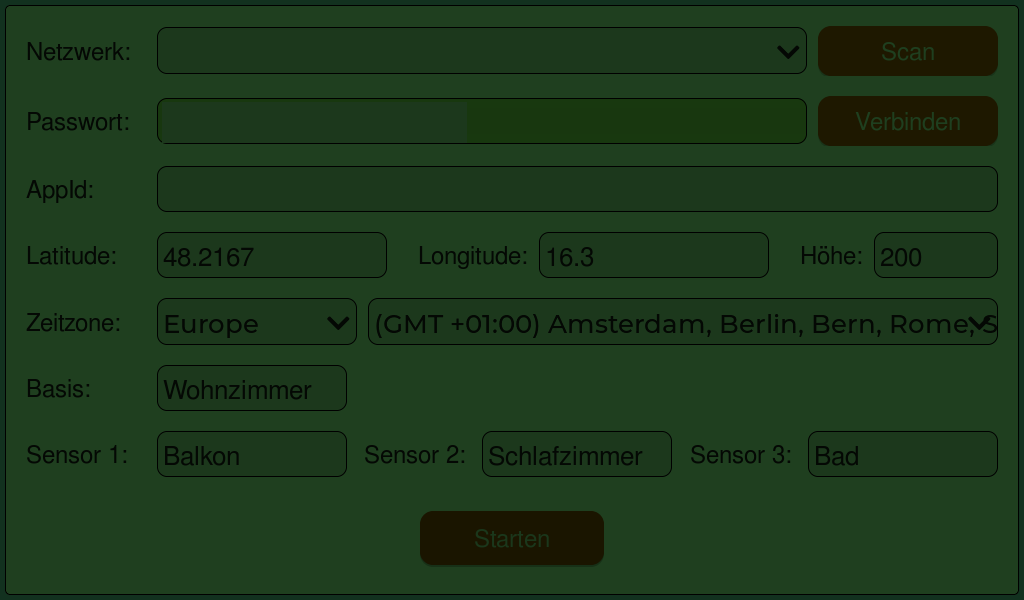
Task: Click the Sensor 2 field with Schlafzimmer
Action: click(x=577, y=454)
